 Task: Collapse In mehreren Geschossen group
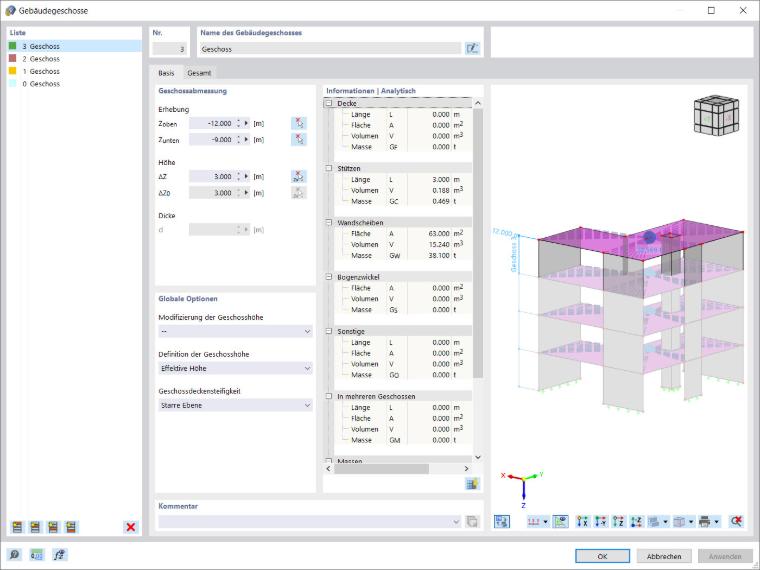329,396
